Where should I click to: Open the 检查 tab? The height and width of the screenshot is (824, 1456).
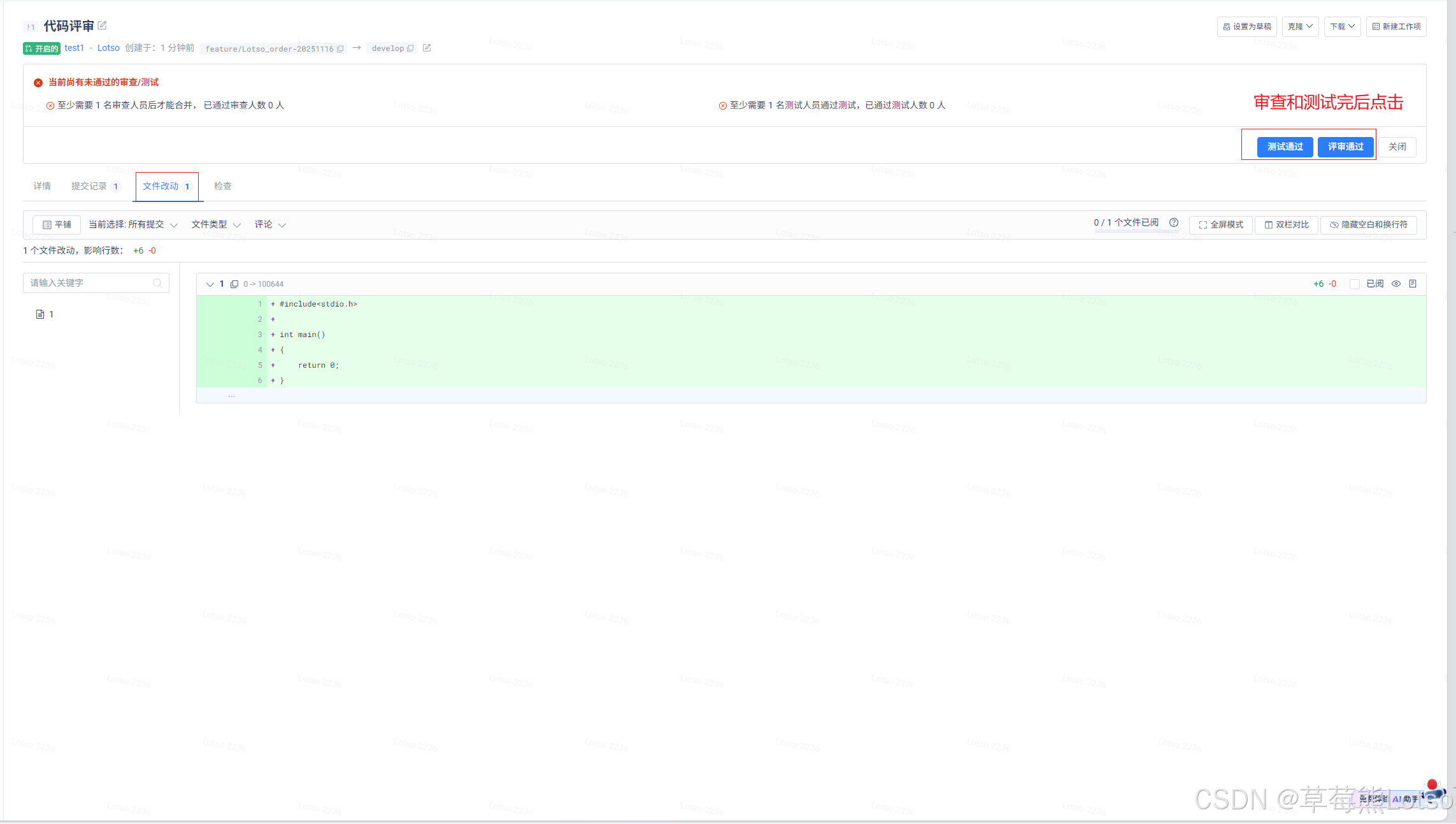223,186
